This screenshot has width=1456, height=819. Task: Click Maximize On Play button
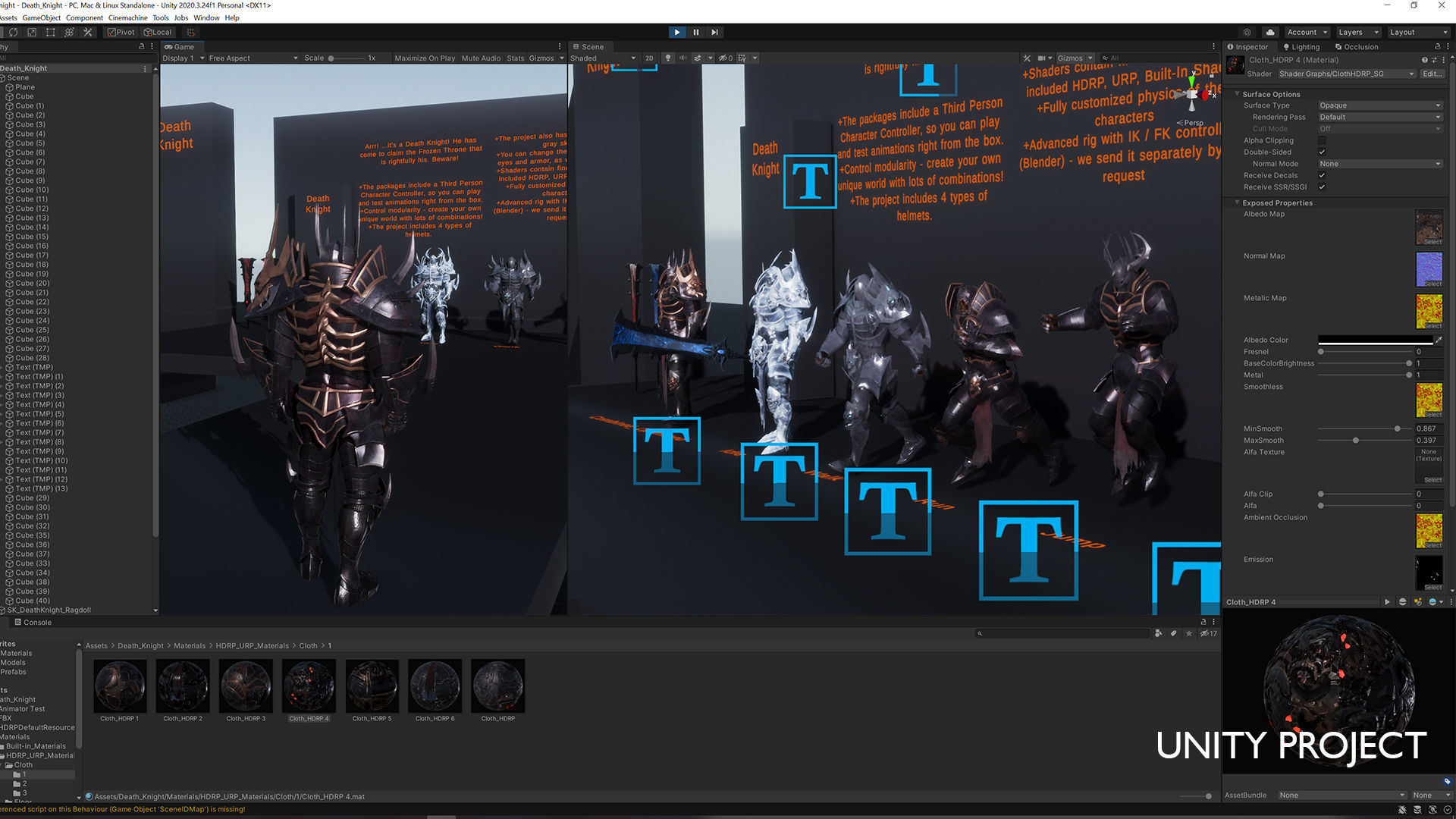(425, 58)
